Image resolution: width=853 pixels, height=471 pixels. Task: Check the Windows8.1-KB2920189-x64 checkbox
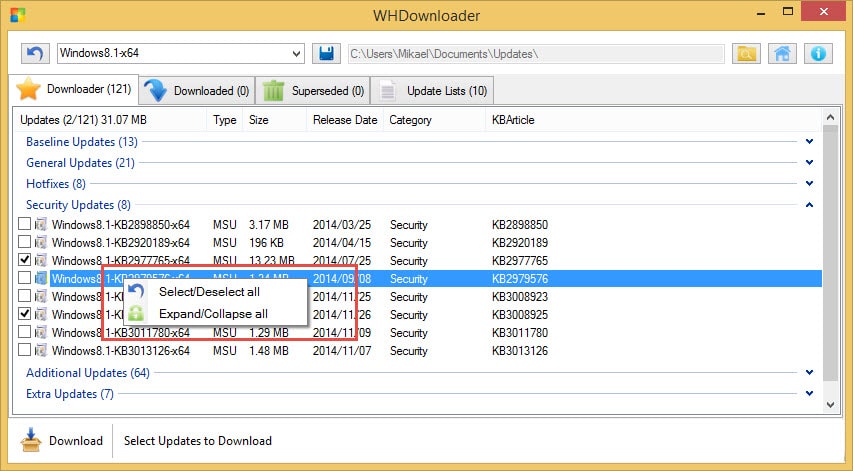pyautogui.click(x=24, y=241)
